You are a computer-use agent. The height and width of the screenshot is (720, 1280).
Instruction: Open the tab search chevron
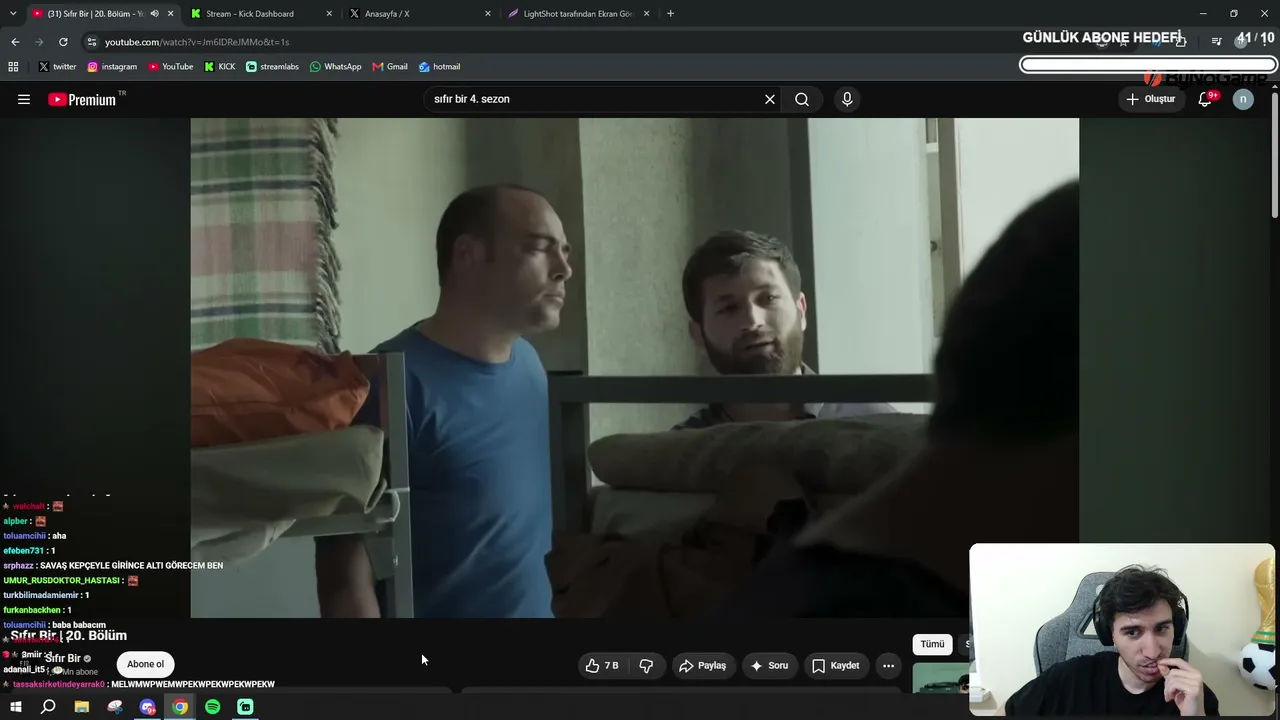pos(15,14)
